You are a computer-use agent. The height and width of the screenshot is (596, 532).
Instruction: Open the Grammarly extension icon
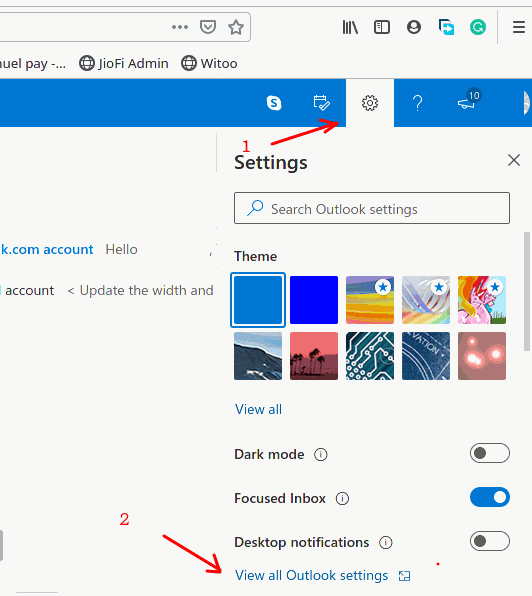point(478,27)
